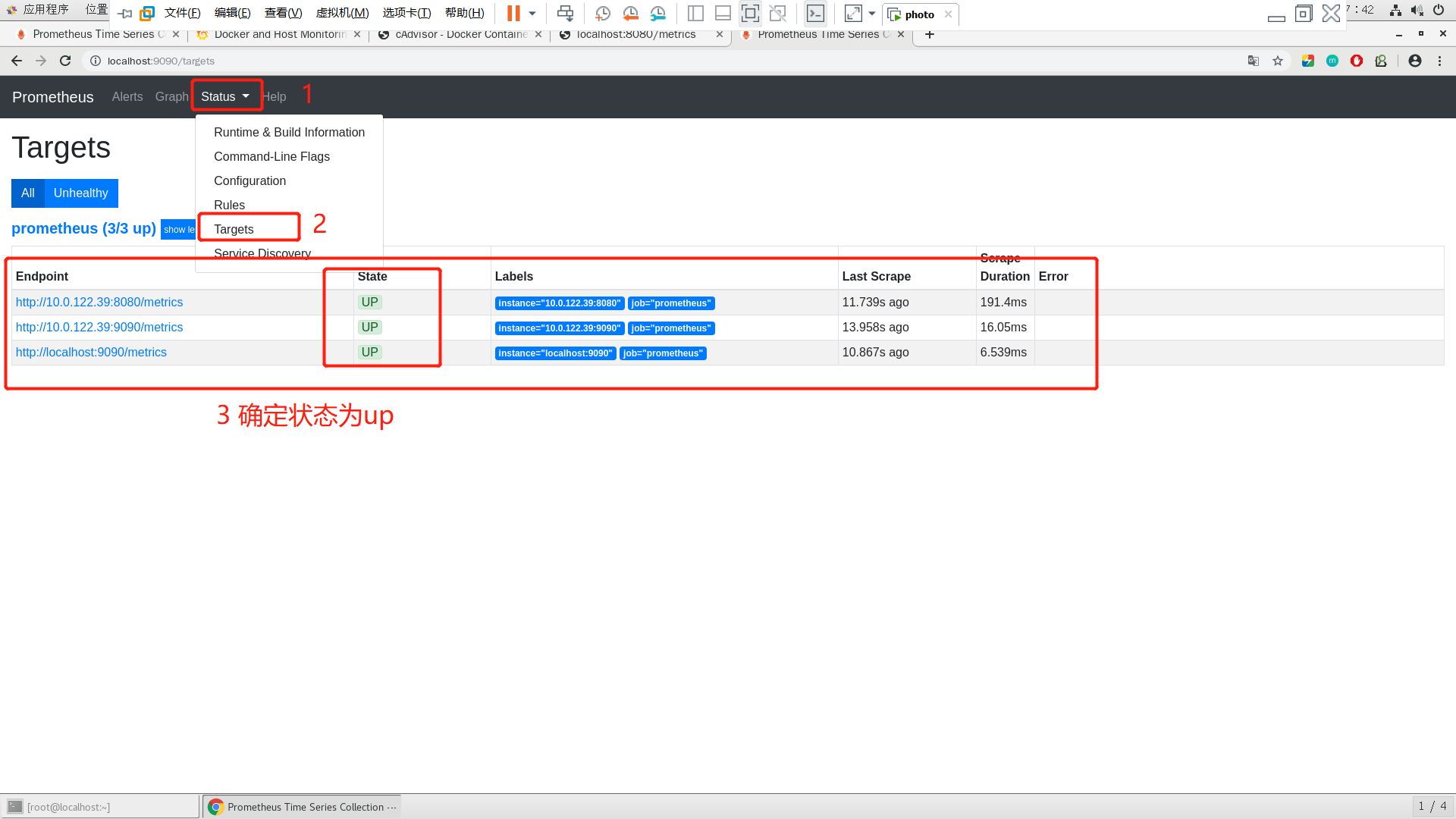
Task: Open the localhost:9090/metrics endpoint link
Action: [x=91, y=352]
